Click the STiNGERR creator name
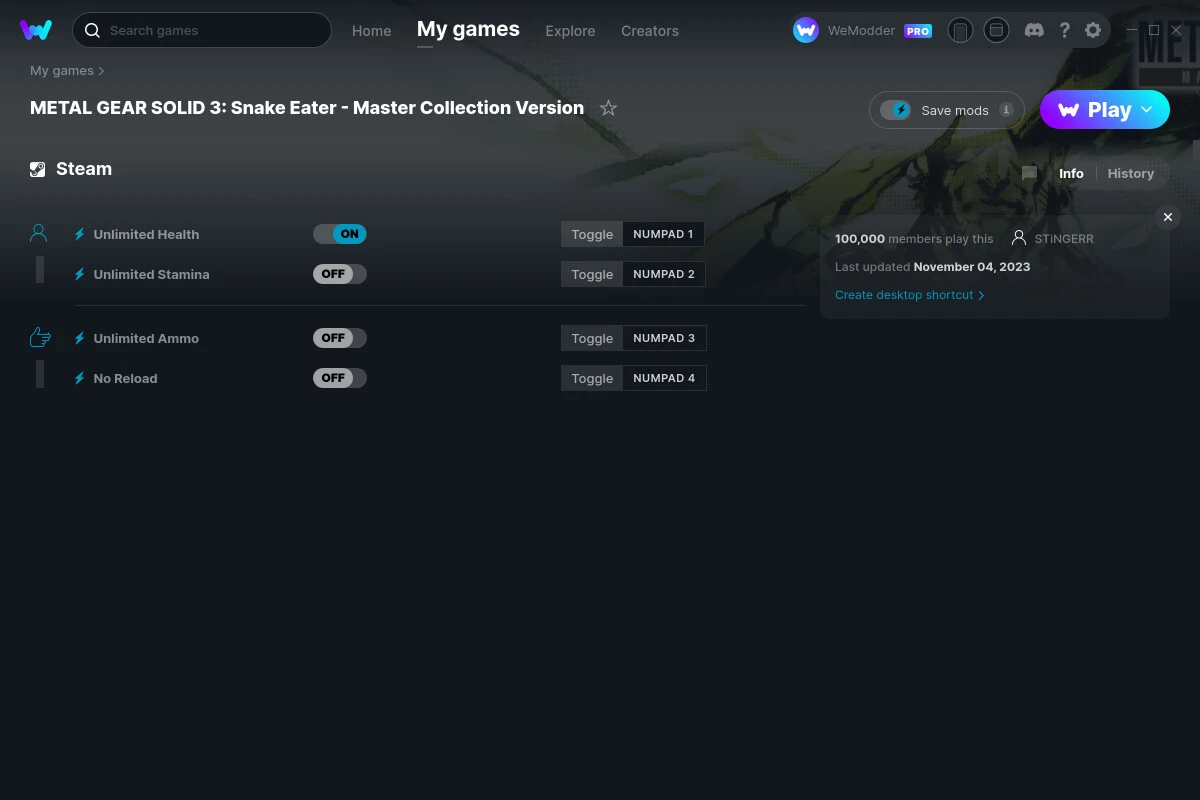Screen dimensions: 1200x800 pos(1064,239)
